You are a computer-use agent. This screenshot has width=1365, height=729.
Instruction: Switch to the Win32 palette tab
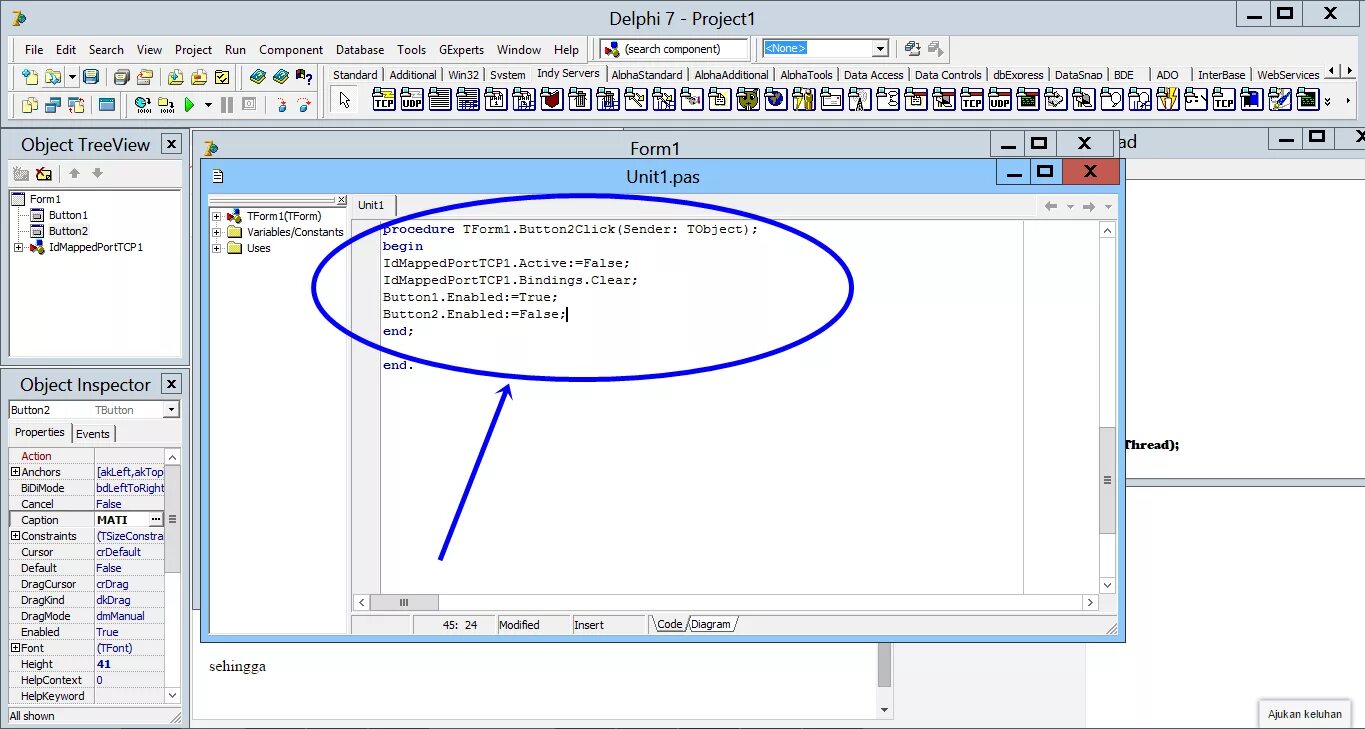click(x=463, y=75)
